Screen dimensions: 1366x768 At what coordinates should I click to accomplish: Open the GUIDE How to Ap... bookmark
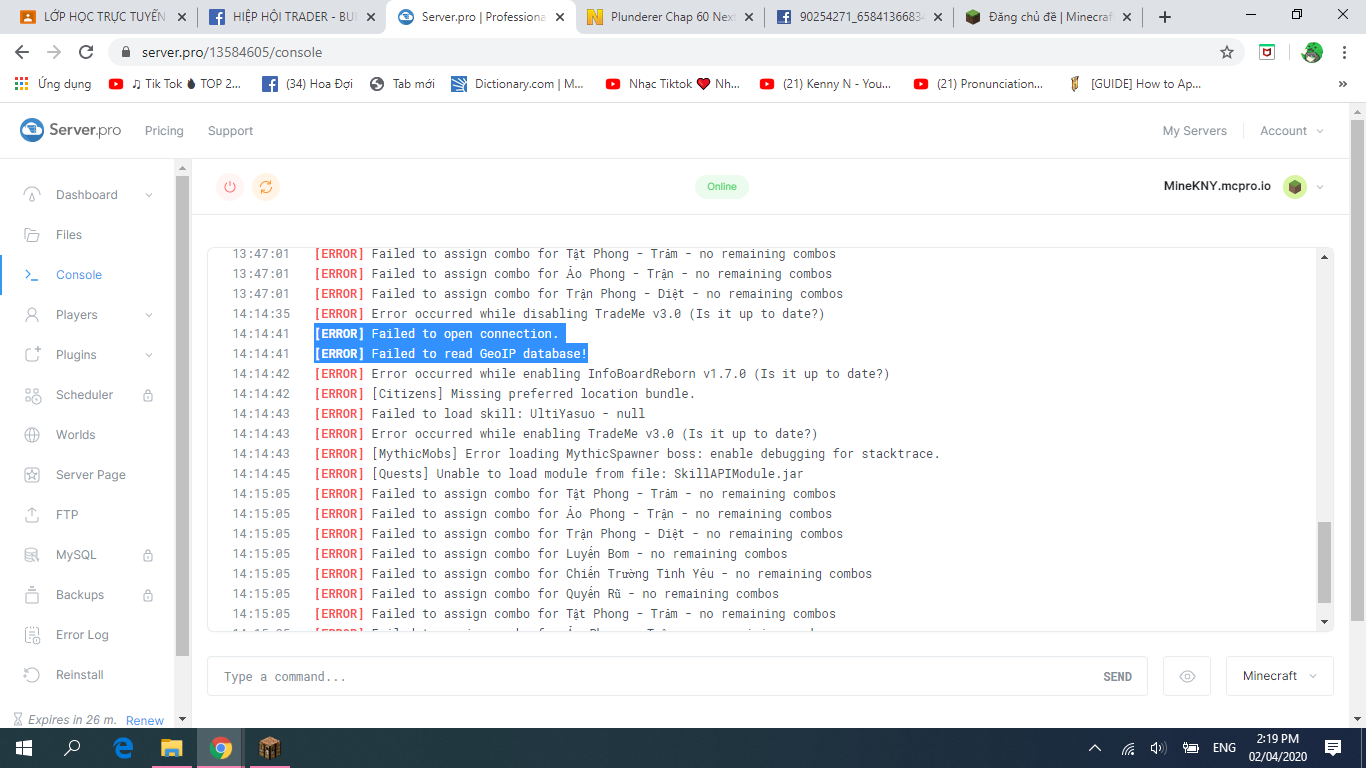pos(1135,84)
